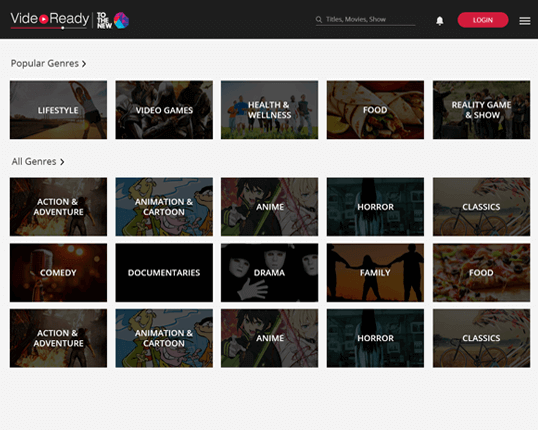Open the hamburger menu icon
Screen dimensions: 538x430
coord(525,21)
